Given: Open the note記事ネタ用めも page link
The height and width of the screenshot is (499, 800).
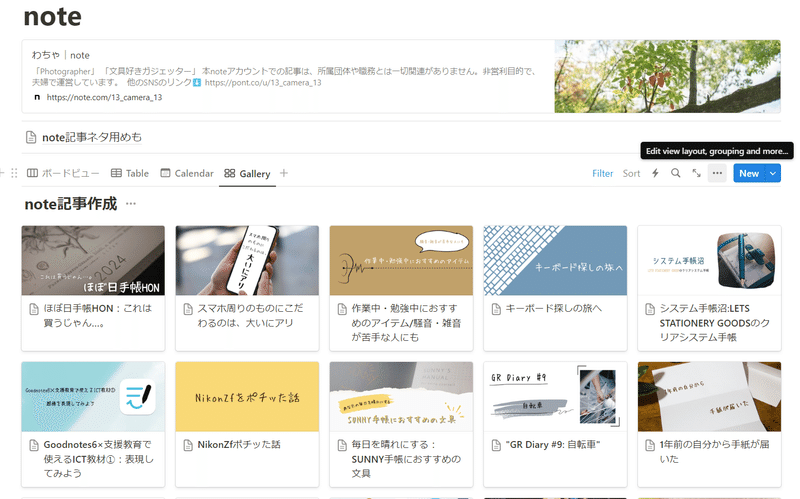Looking at the screenshot, I should click(x=92, y=137).
